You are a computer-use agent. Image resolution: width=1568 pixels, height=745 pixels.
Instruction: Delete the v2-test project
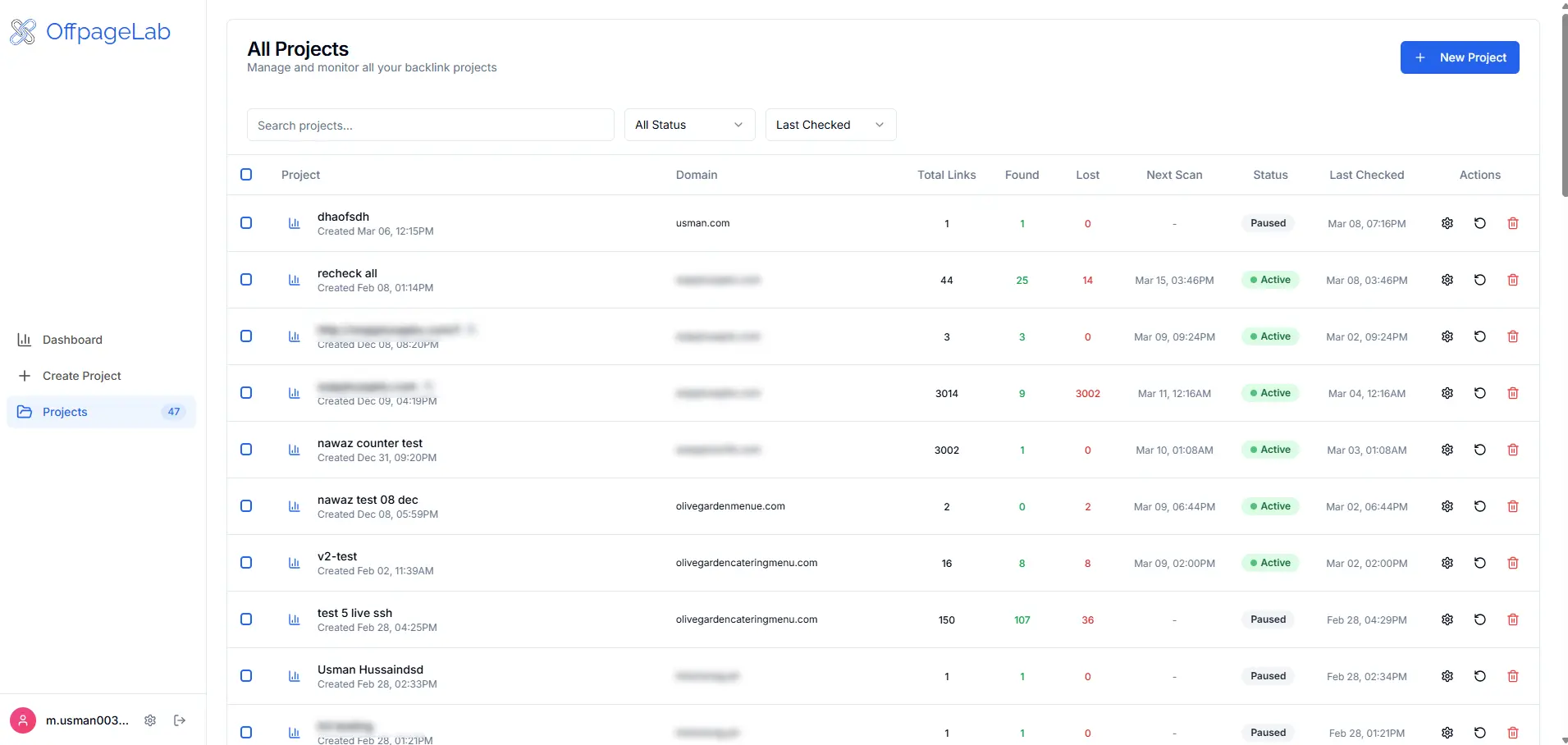point(1513,563)
